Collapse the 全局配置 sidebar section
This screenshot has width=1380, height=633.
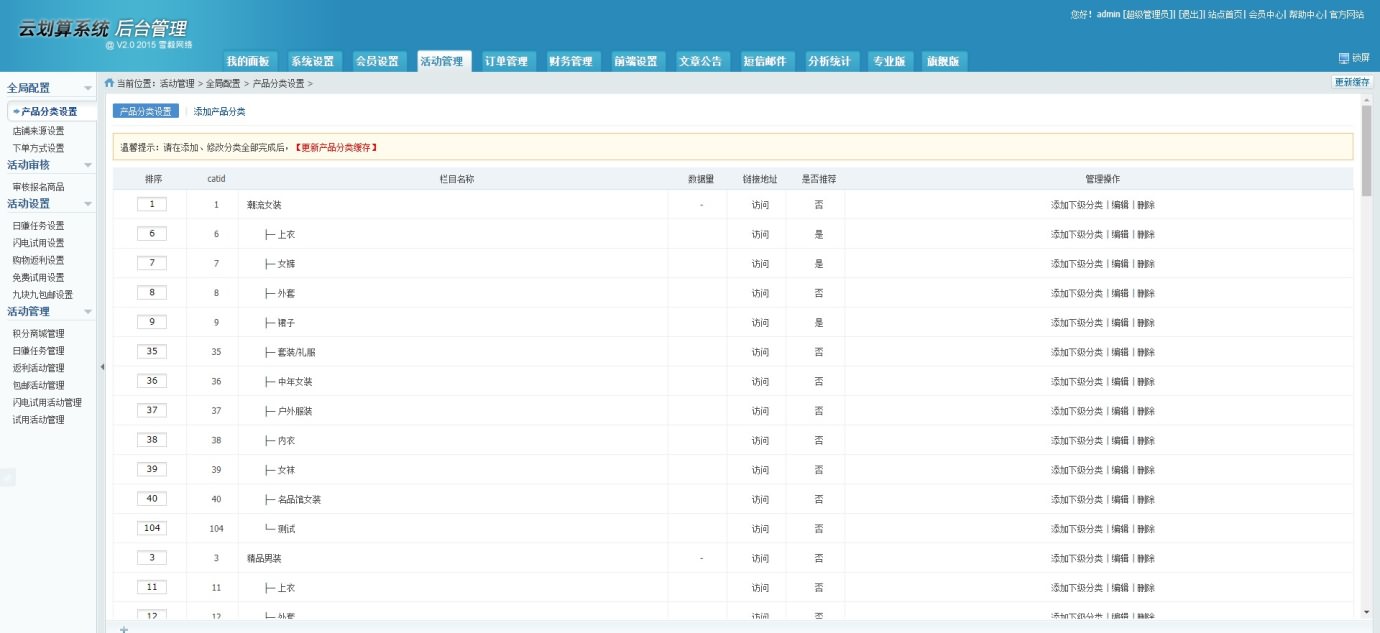(x=88, y=88)
